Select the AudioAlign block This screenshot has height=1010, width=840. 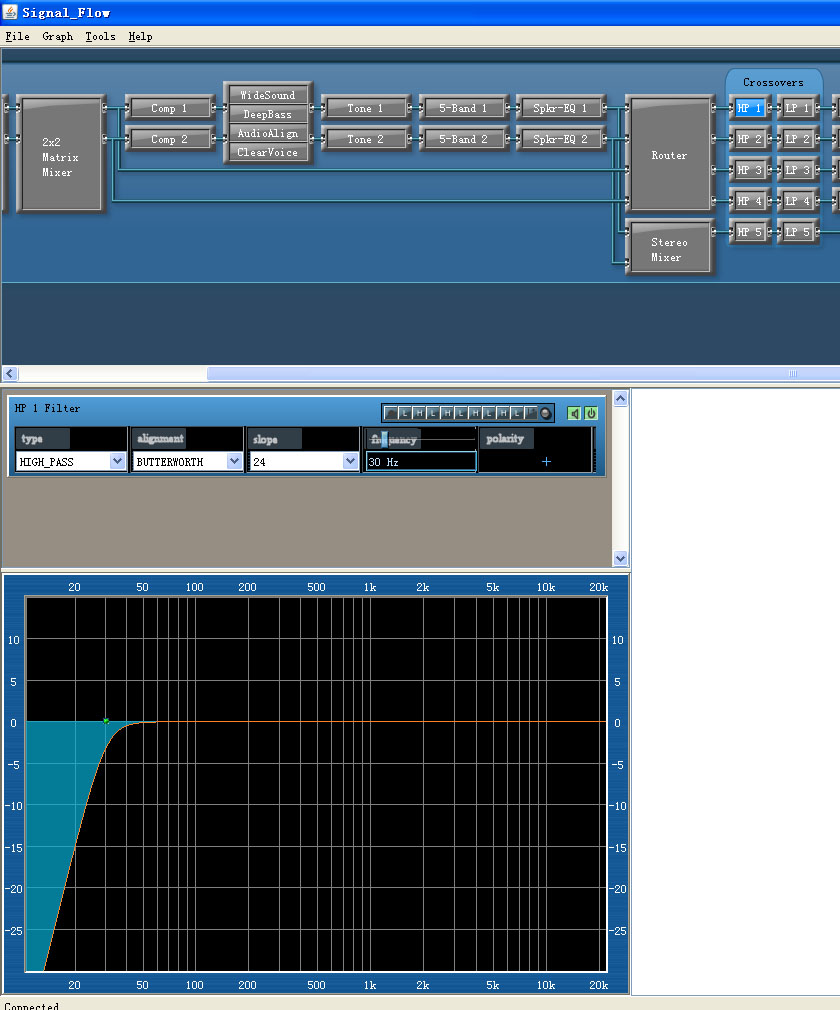[x=267, y=133]
